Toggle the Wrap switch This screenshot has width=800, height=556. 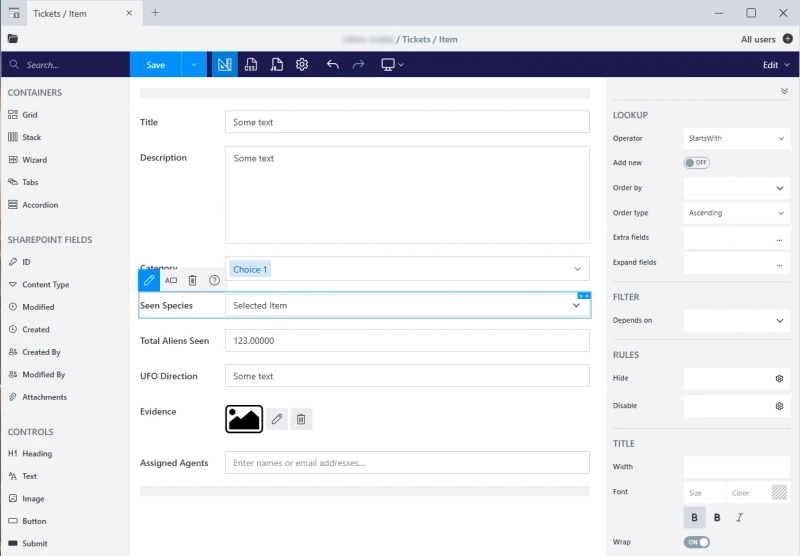[696, 542]
